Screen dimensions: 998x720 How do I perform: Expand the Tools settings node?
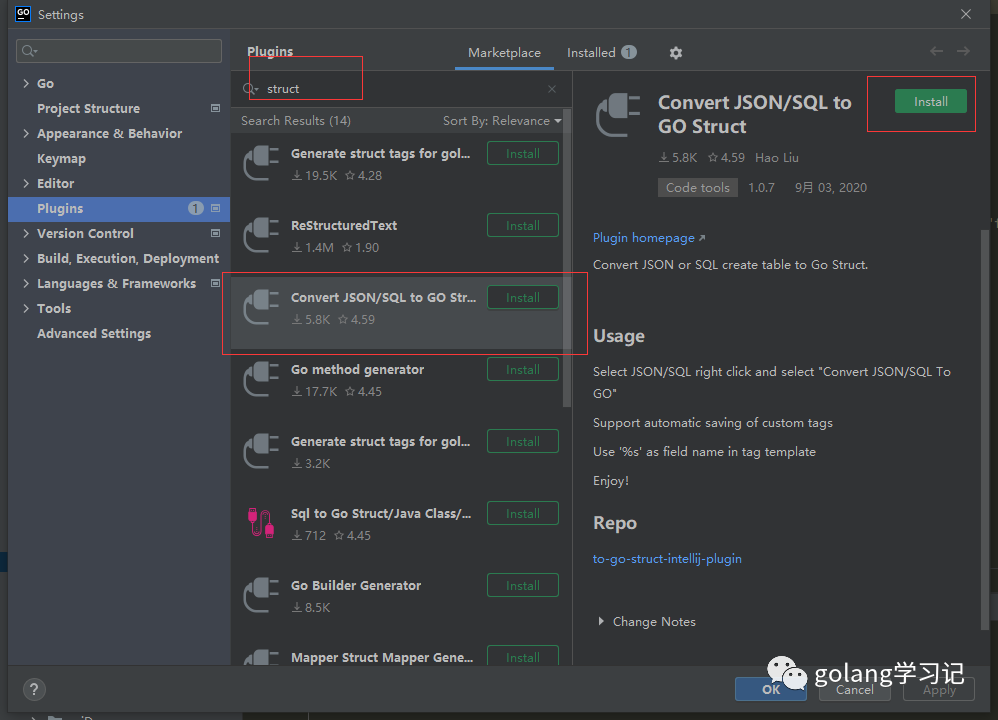tap(25, 308)
